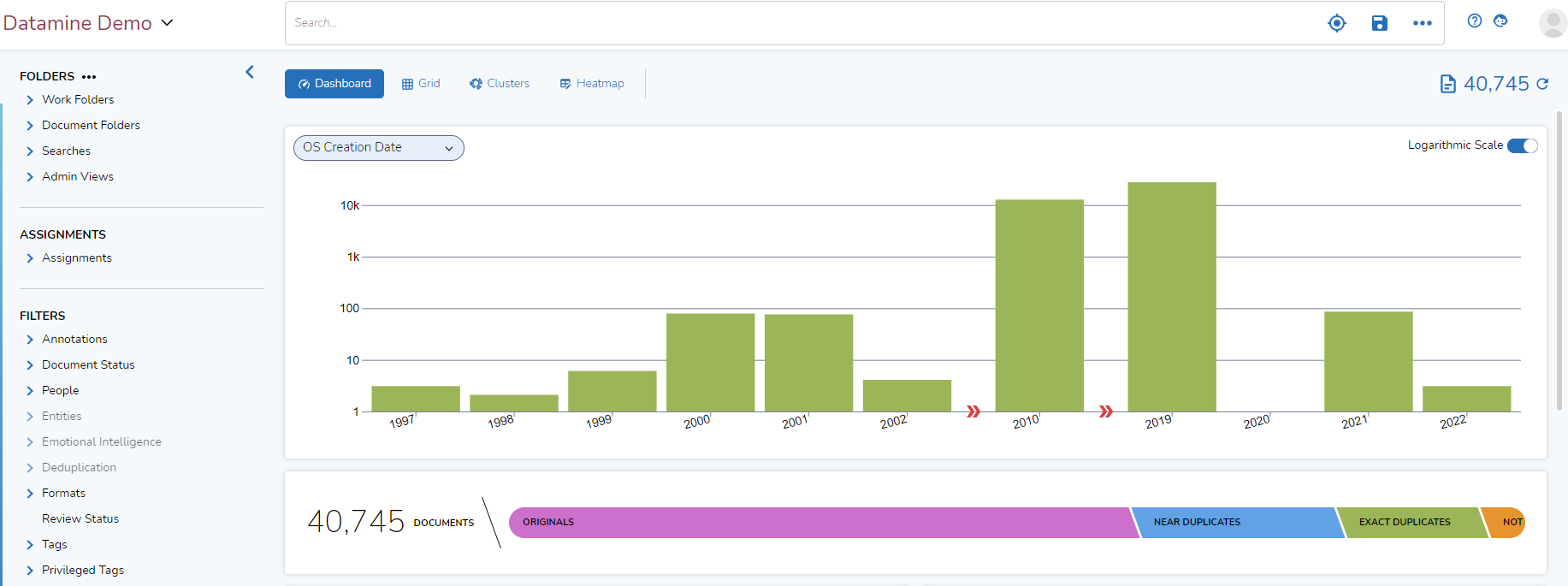This screenshot has width=1568, height=586.
Task: Open the Clusters view tab
Action: tap(500, 84)
